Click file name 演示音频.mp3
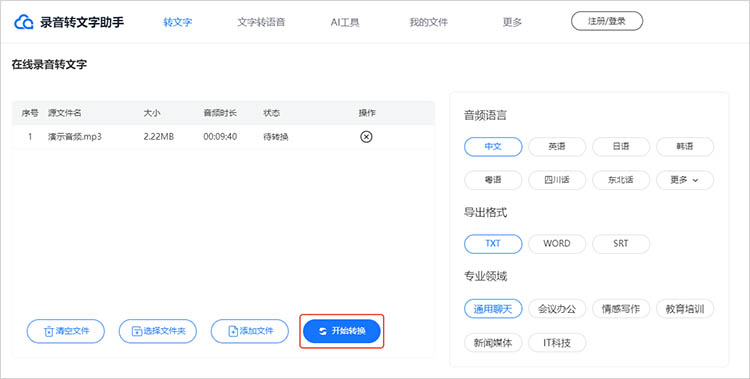 tap(75, 137)
